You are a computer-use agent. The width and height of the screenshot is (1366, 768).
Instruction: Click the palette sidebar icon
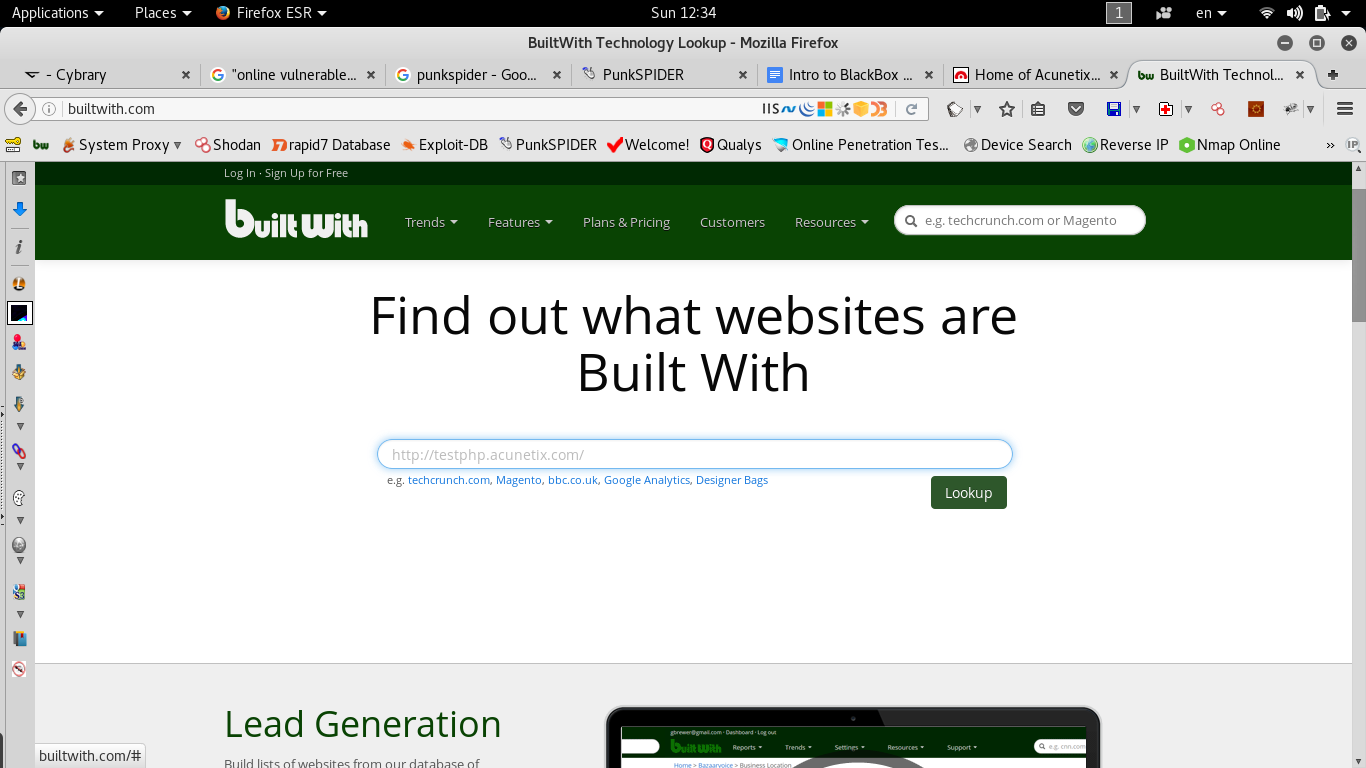[x=19, y=498]
